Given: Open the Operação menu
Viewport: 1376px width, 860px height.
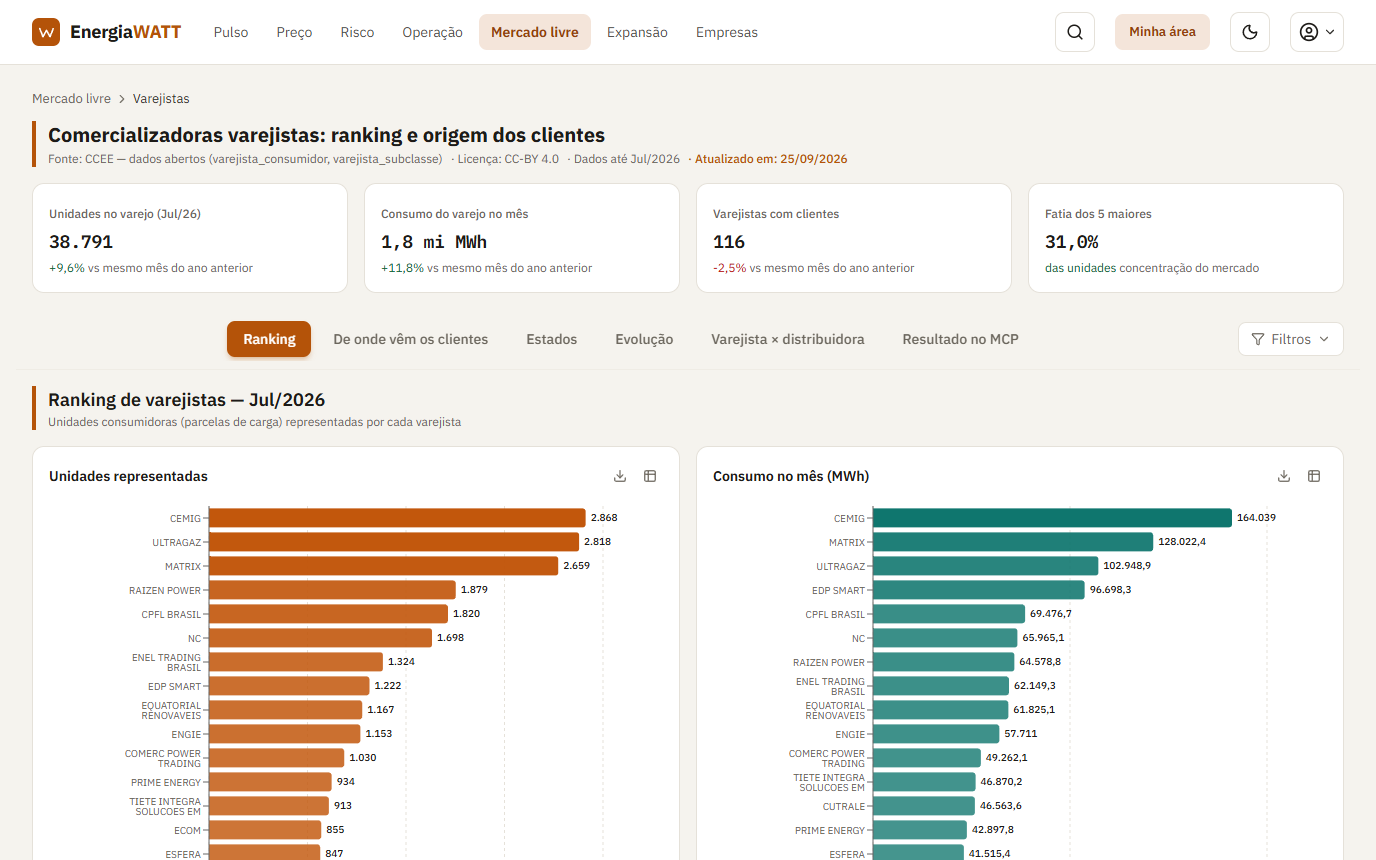Looking at the screenshot, I should coord(432,32).
